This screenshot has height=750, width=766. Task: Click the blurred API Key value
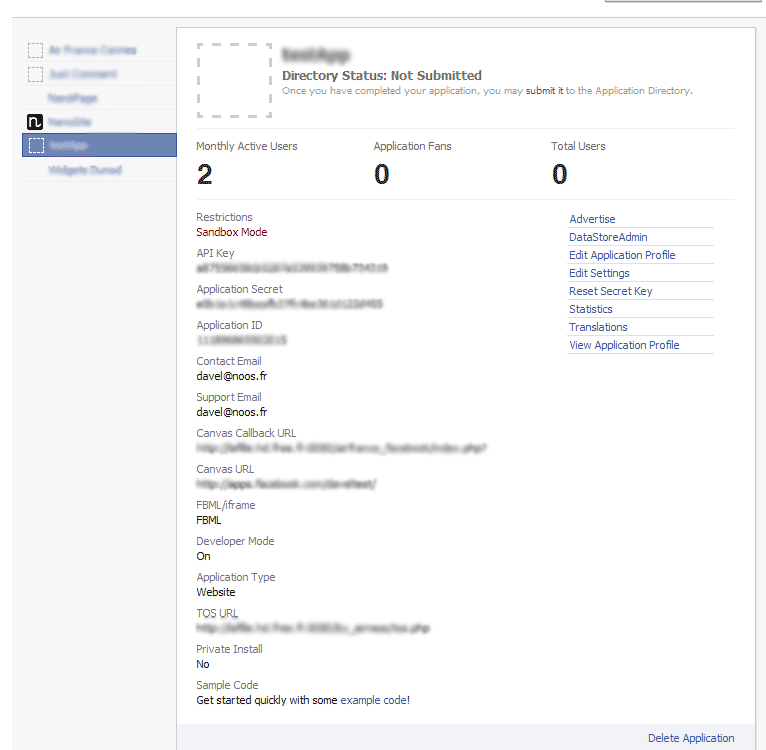[x=292, y=268]
